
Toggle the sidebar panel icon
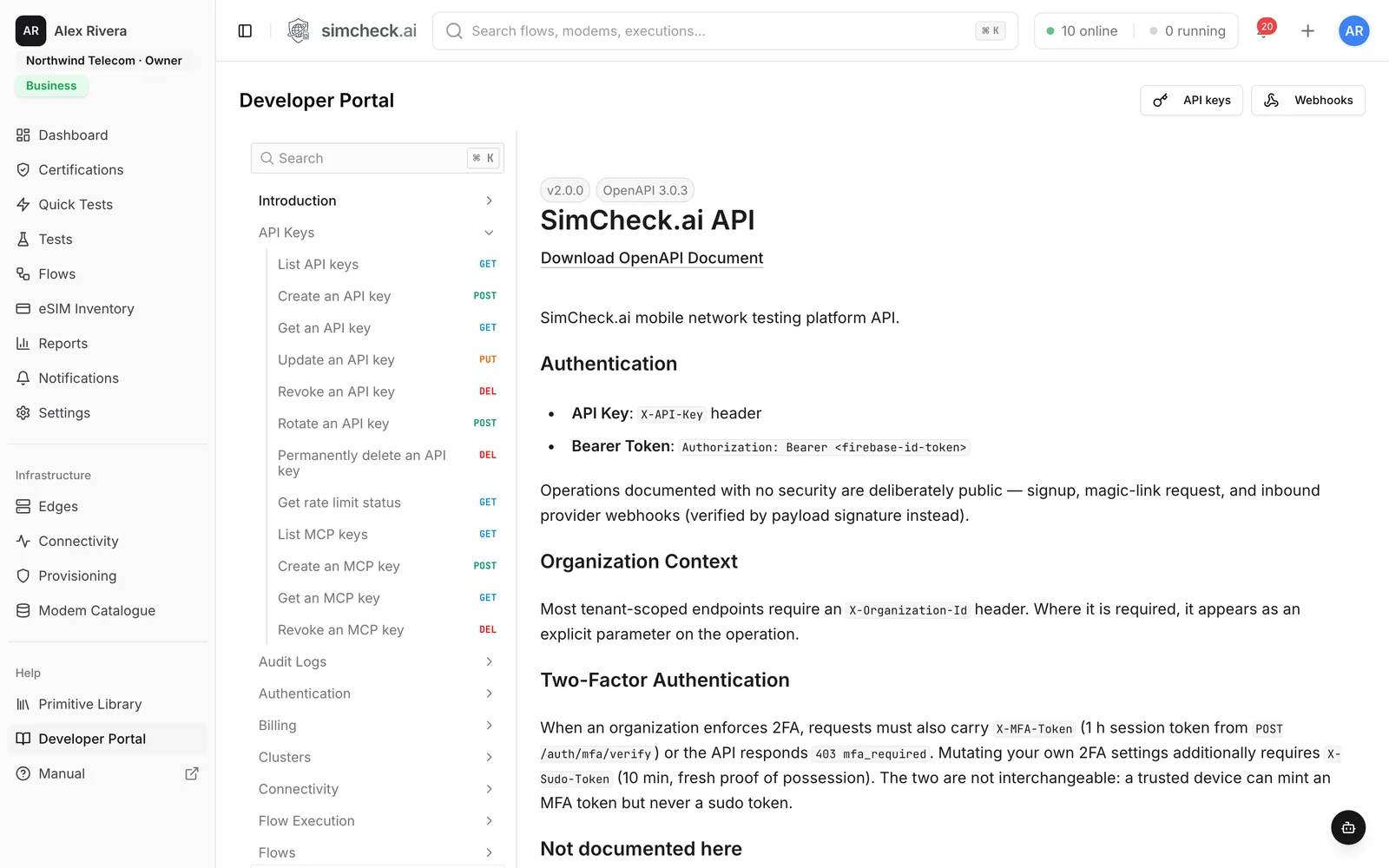pyautogui.click(x=245, y=31)
